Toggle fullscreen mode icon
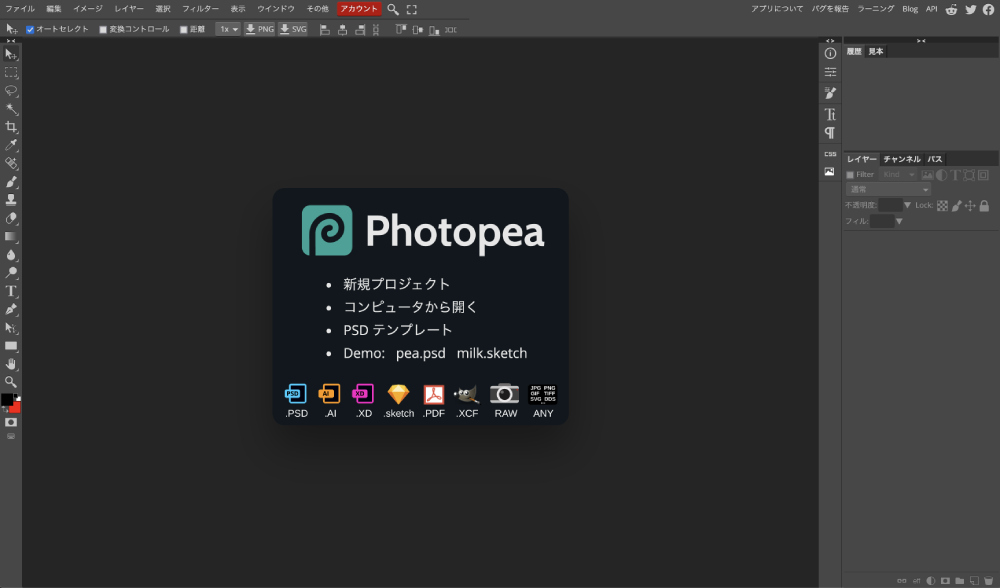The height and width of the screenshot is (588, 1000). 412,10
